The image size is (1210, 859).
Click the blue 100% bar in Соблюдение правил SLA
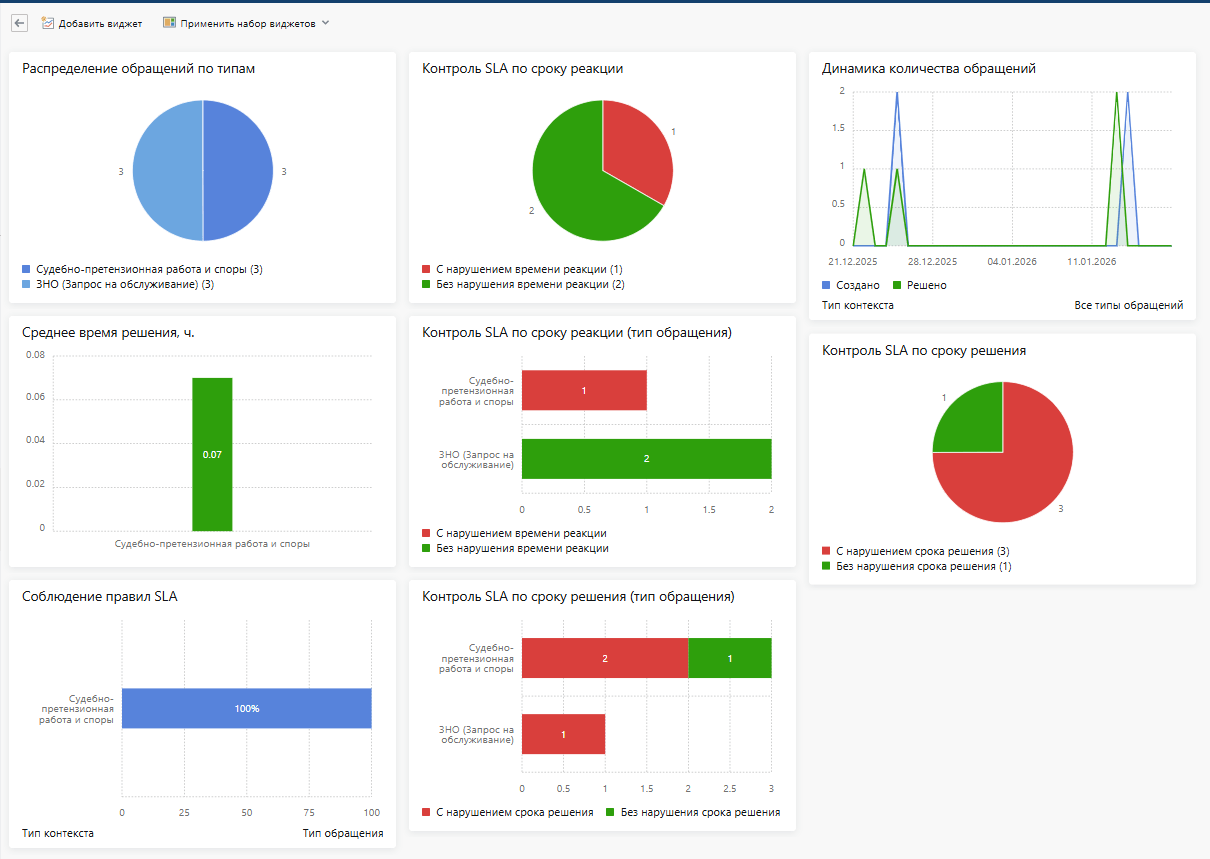(x=246, y=708)
